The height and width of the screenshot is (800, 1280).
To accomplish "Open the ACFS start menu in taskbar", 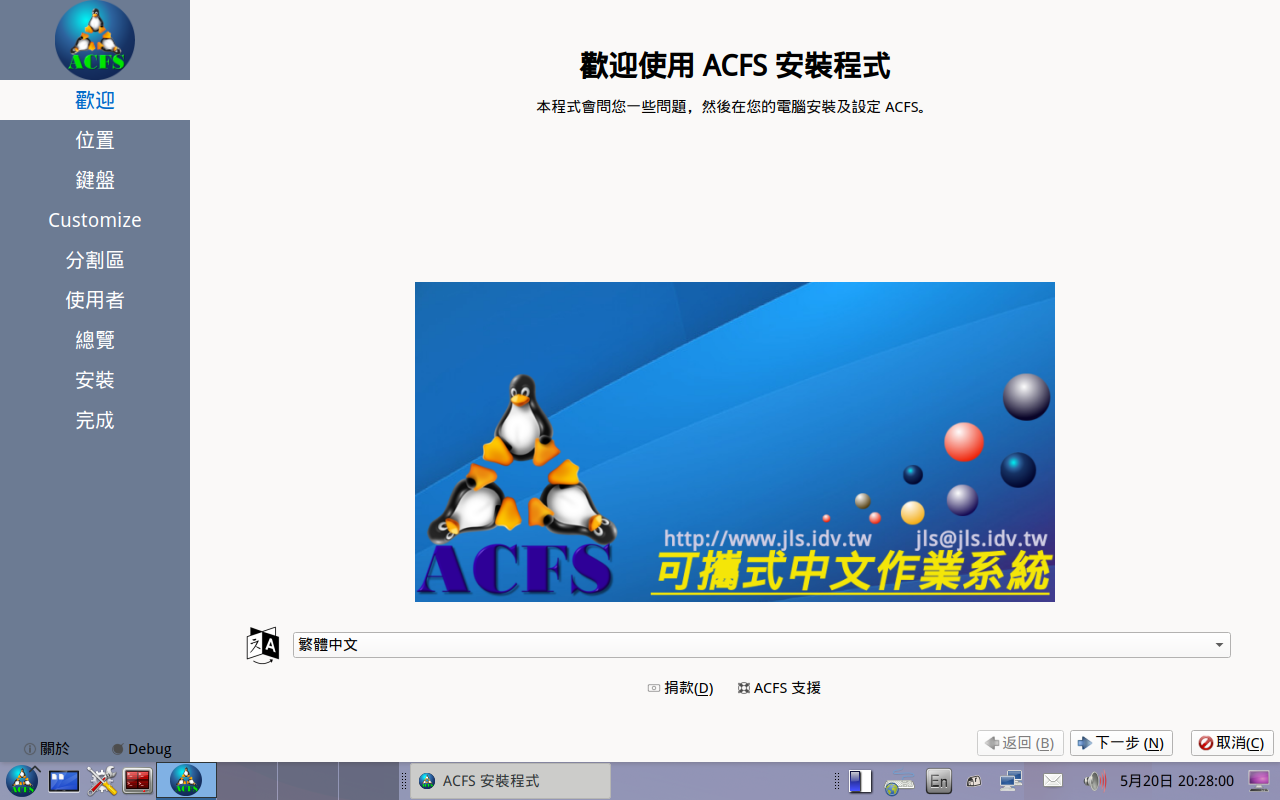I will tap(22, 781).
